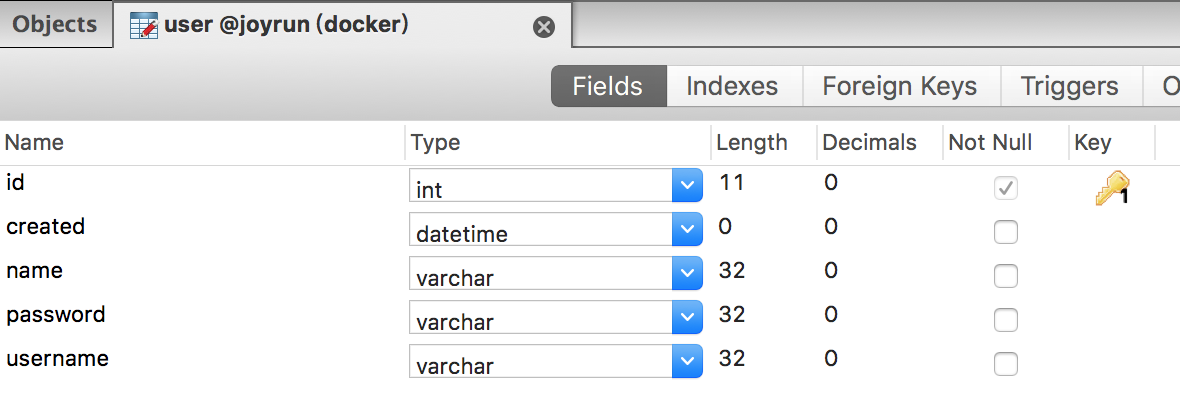Click the table icon on user tab
This screenshot has width=1180, height=420.
click(145, 25)
